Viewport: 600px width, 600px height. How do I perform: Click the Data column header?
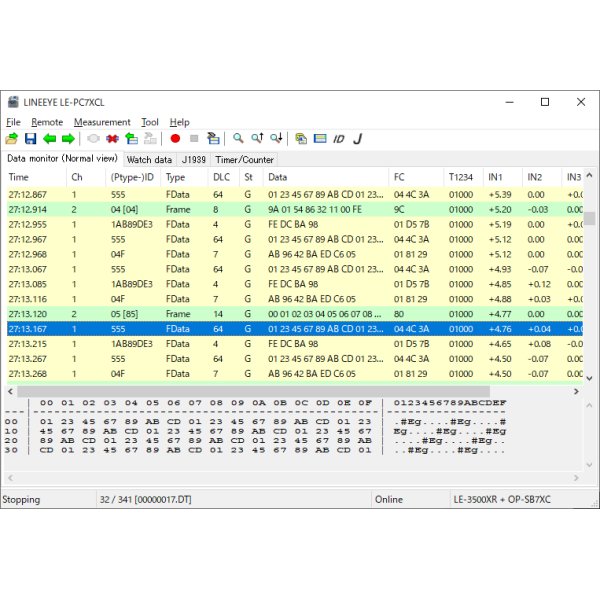click(325, 177)
